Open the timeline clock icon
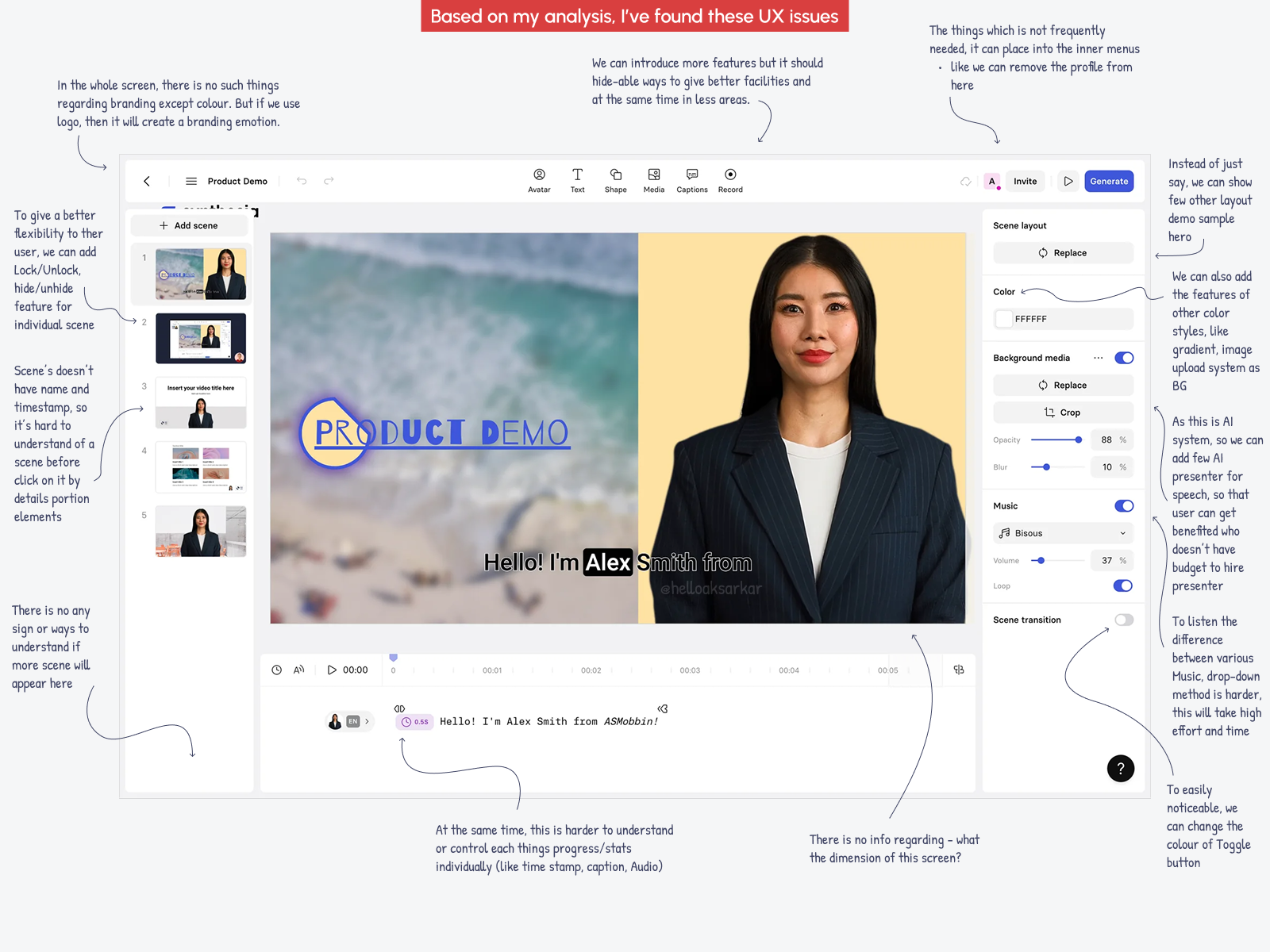This screenshot has height=952, width=1270. (x=276, y=670)
